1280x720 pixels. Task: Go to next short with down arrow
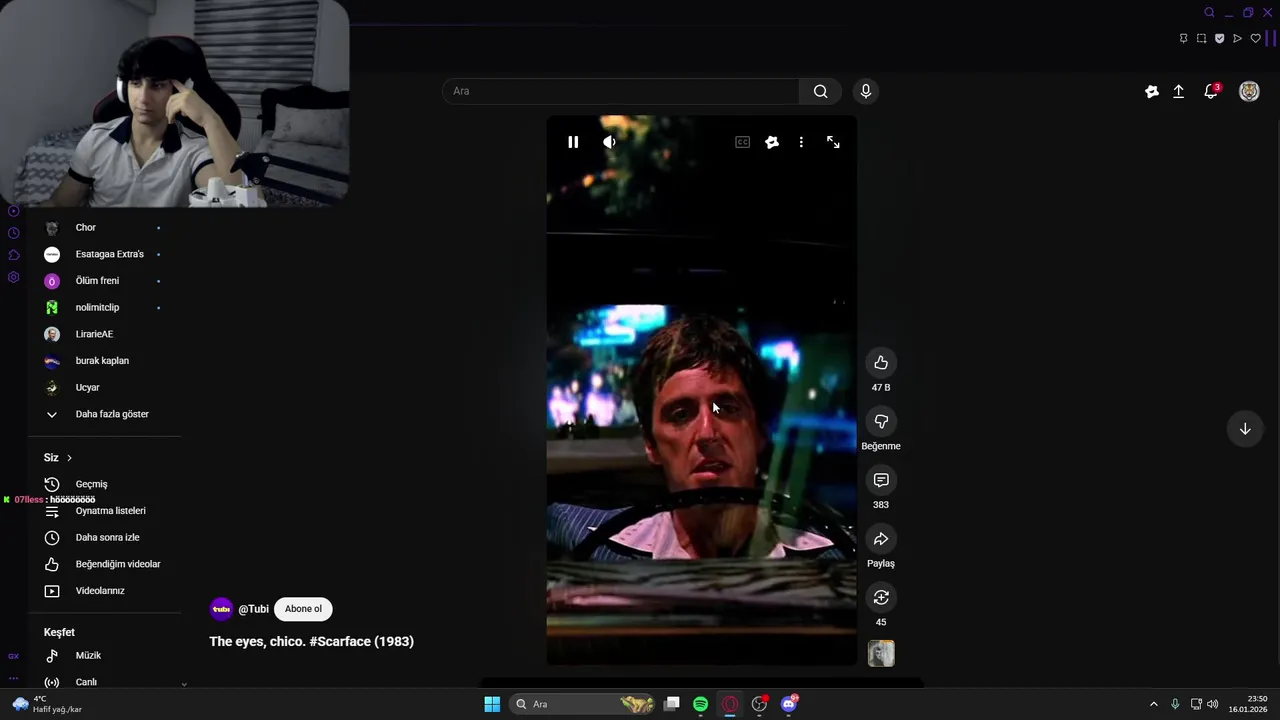click(x=1245, y=429)
